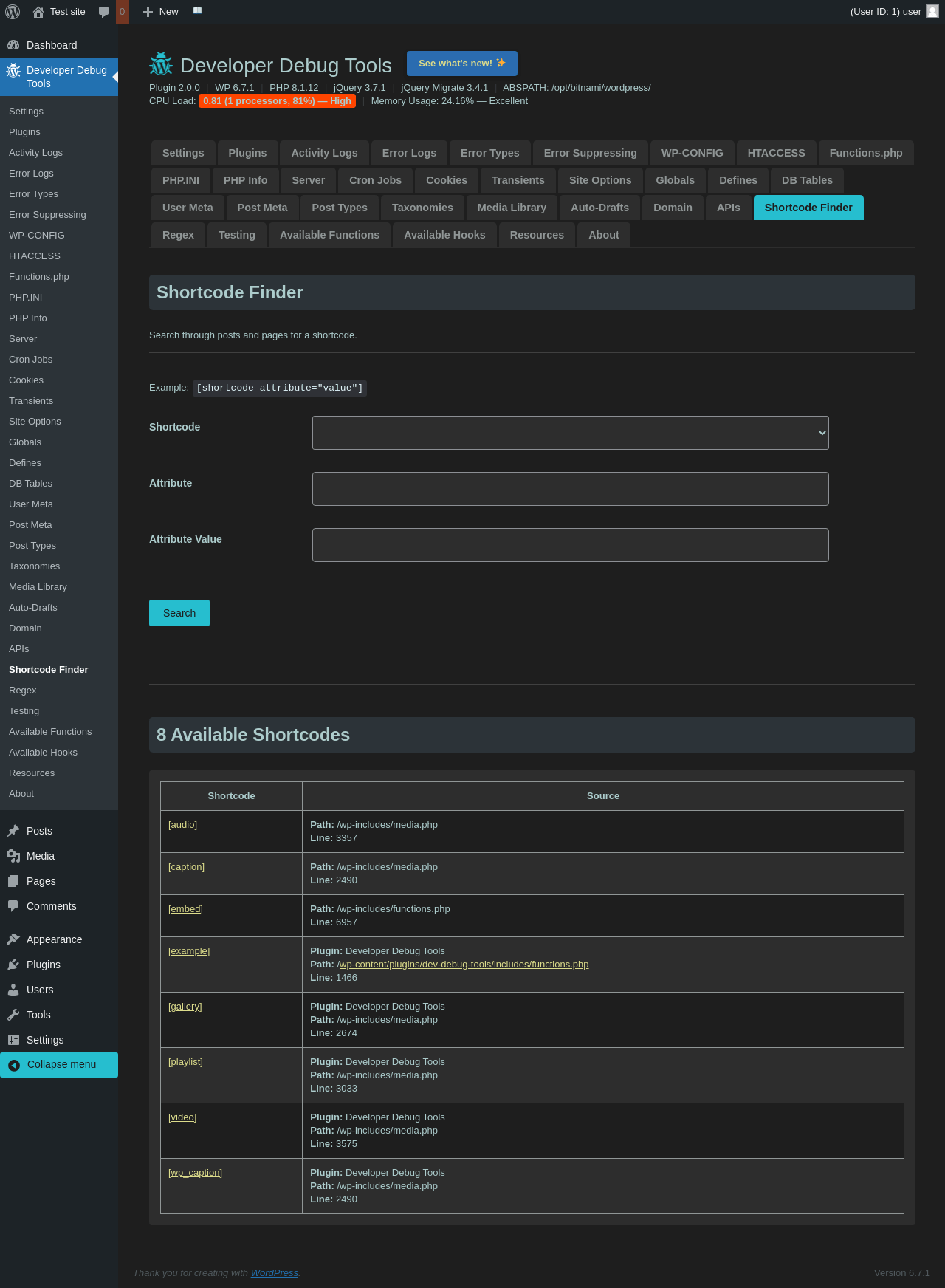Click the See what's new button
945x1288 pixels.
coord(461,64)
